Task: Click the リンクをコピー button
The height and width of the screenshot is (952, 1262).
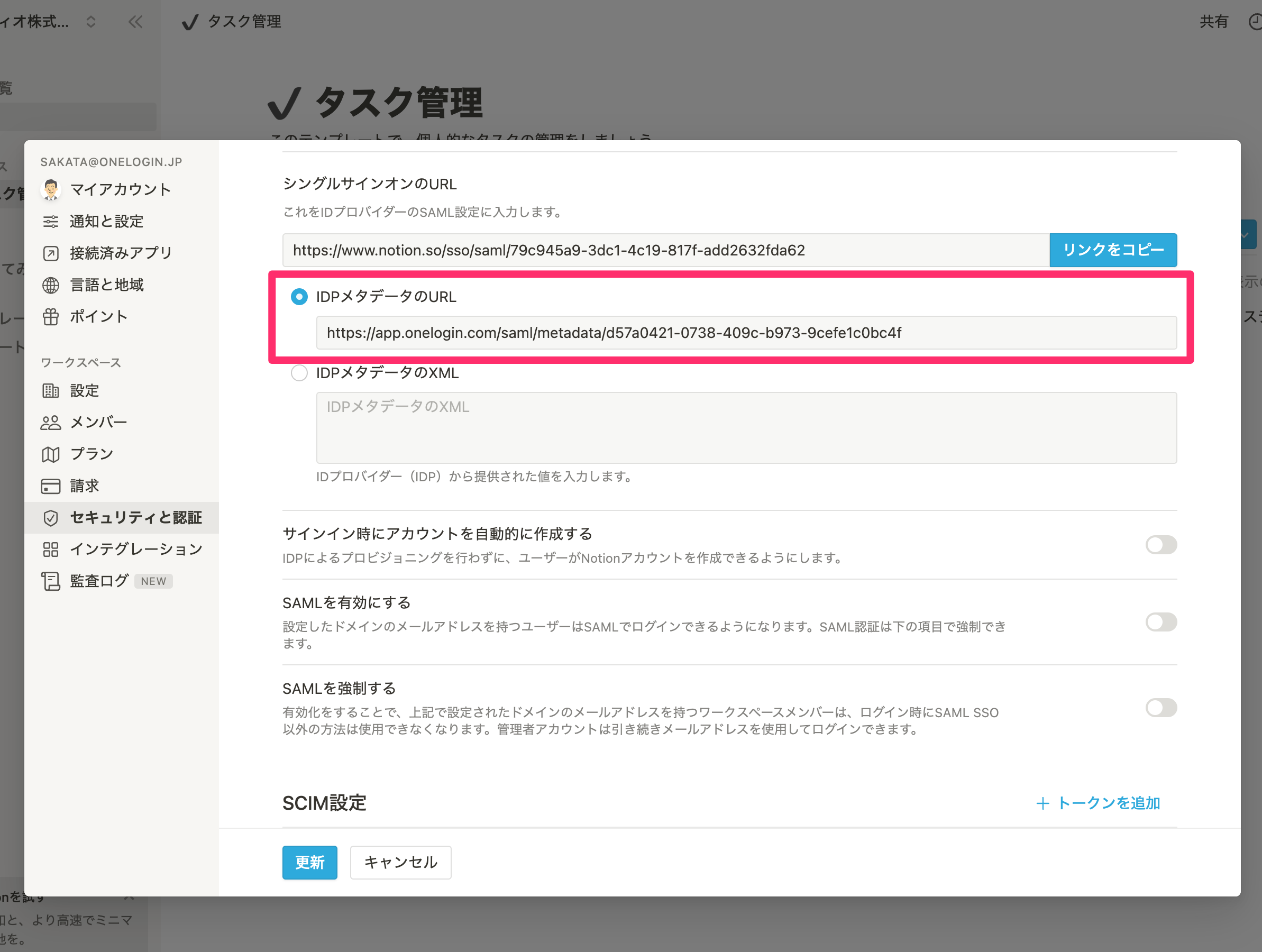Action: point(1113,250)
